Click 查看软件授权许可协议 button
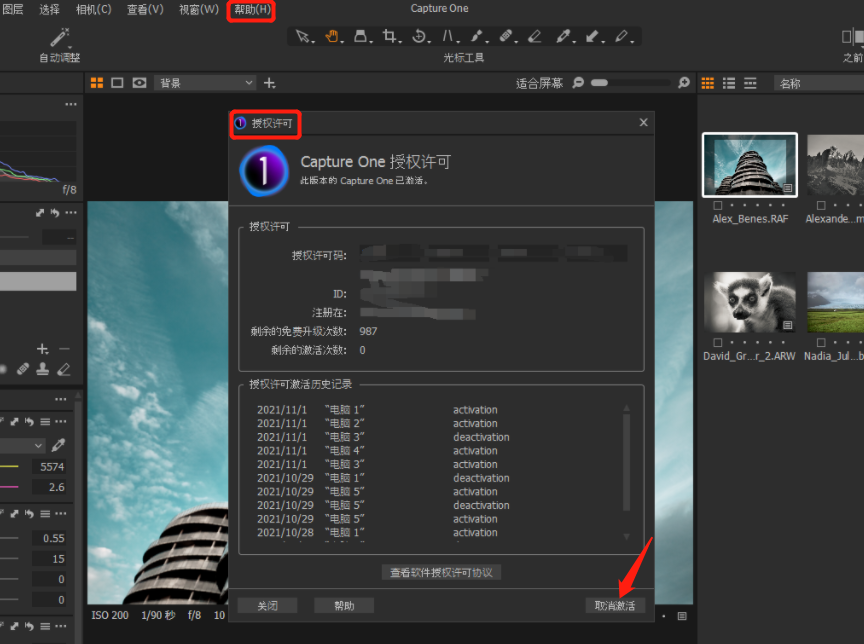The image size is (864, 644). [x=441, y=572]
